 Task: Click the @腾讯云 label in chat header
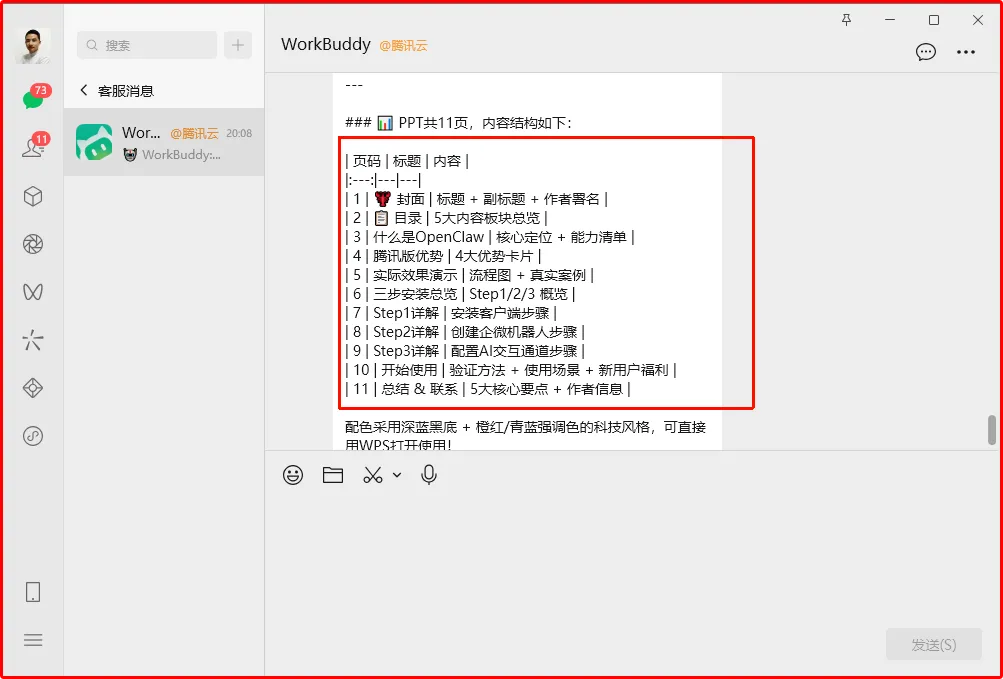403,45
